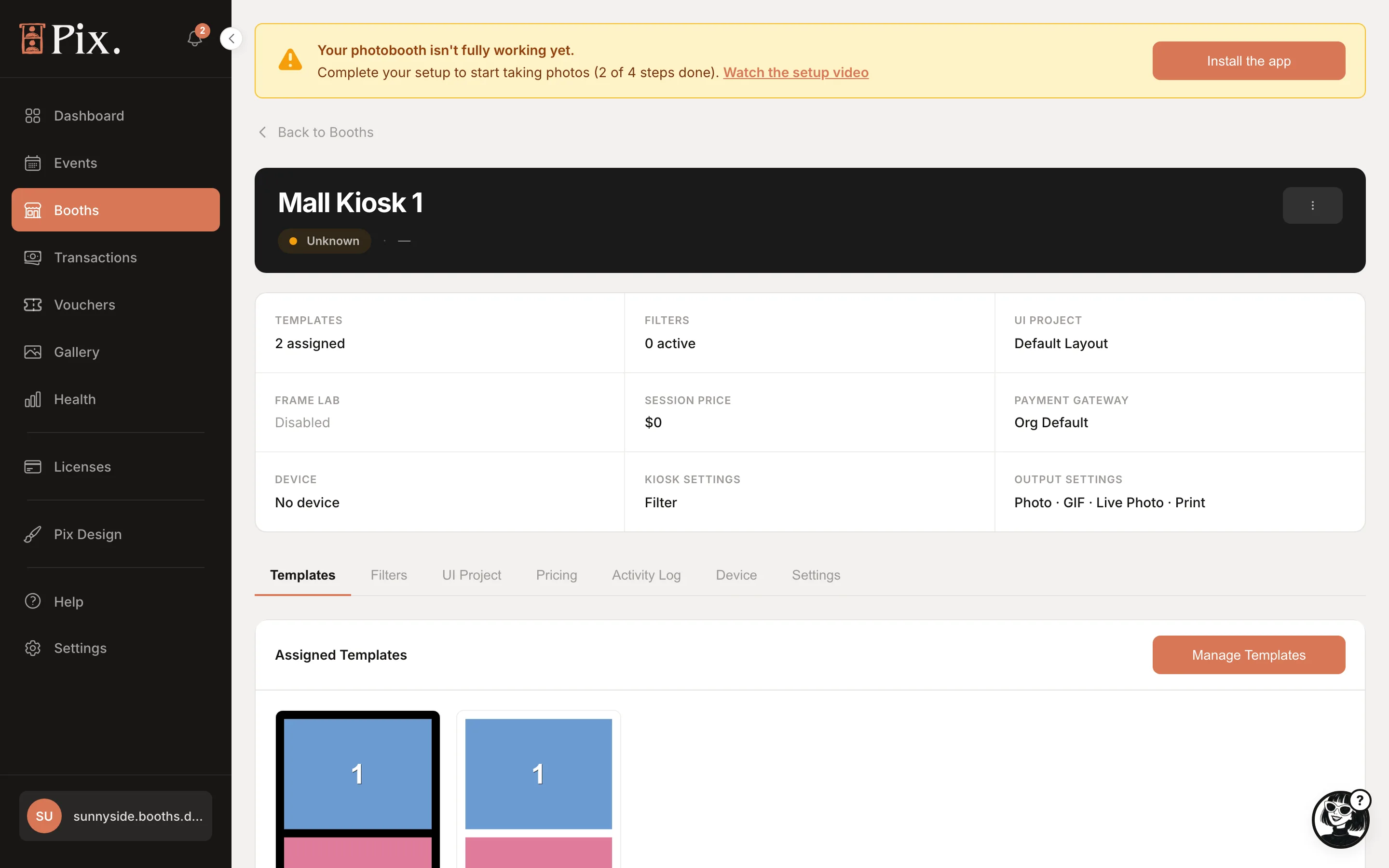Click the Pix logo

coord(69,39)
